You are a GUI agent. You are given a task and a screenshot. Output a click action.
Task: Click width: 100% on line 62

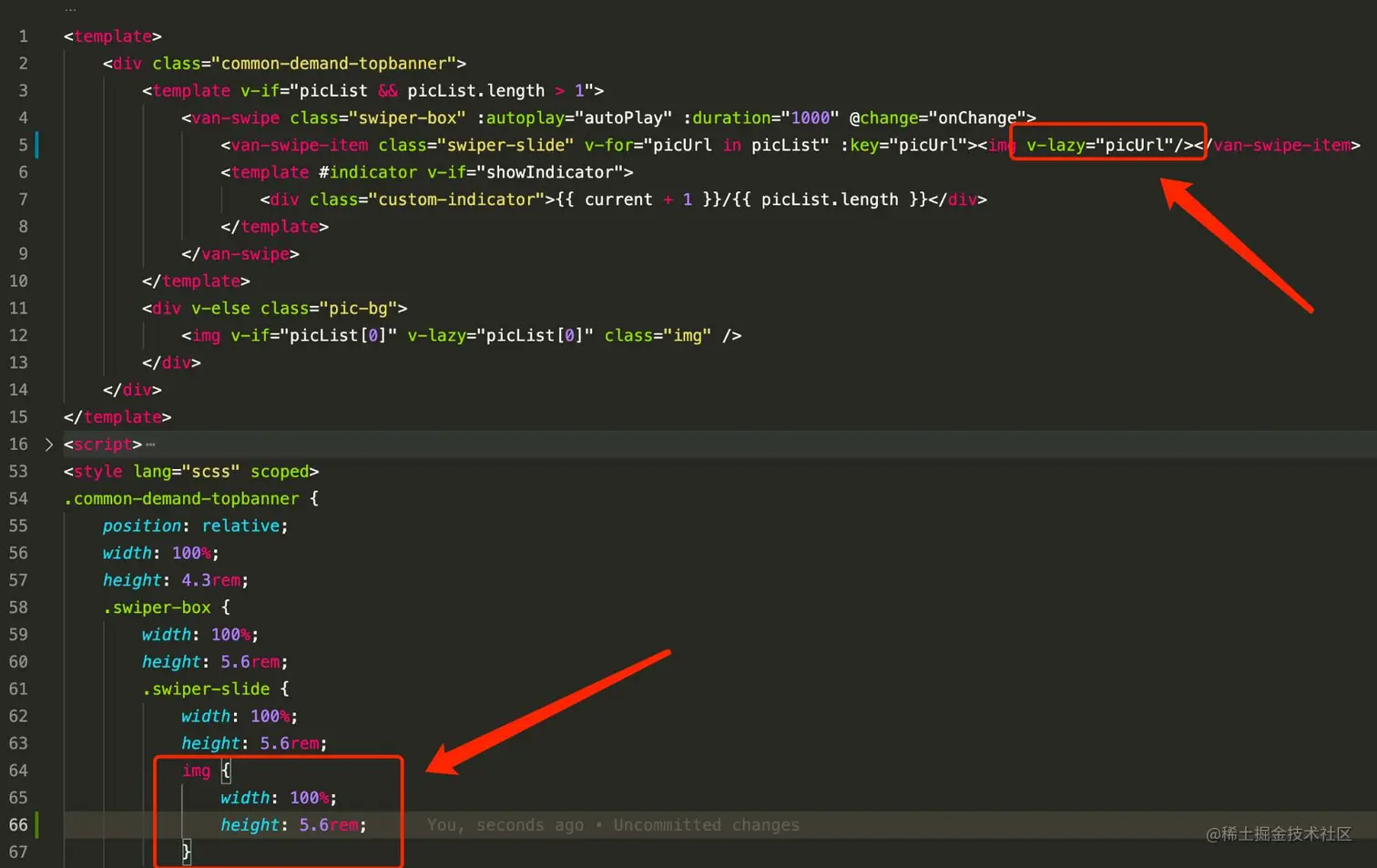pos(240,717)
